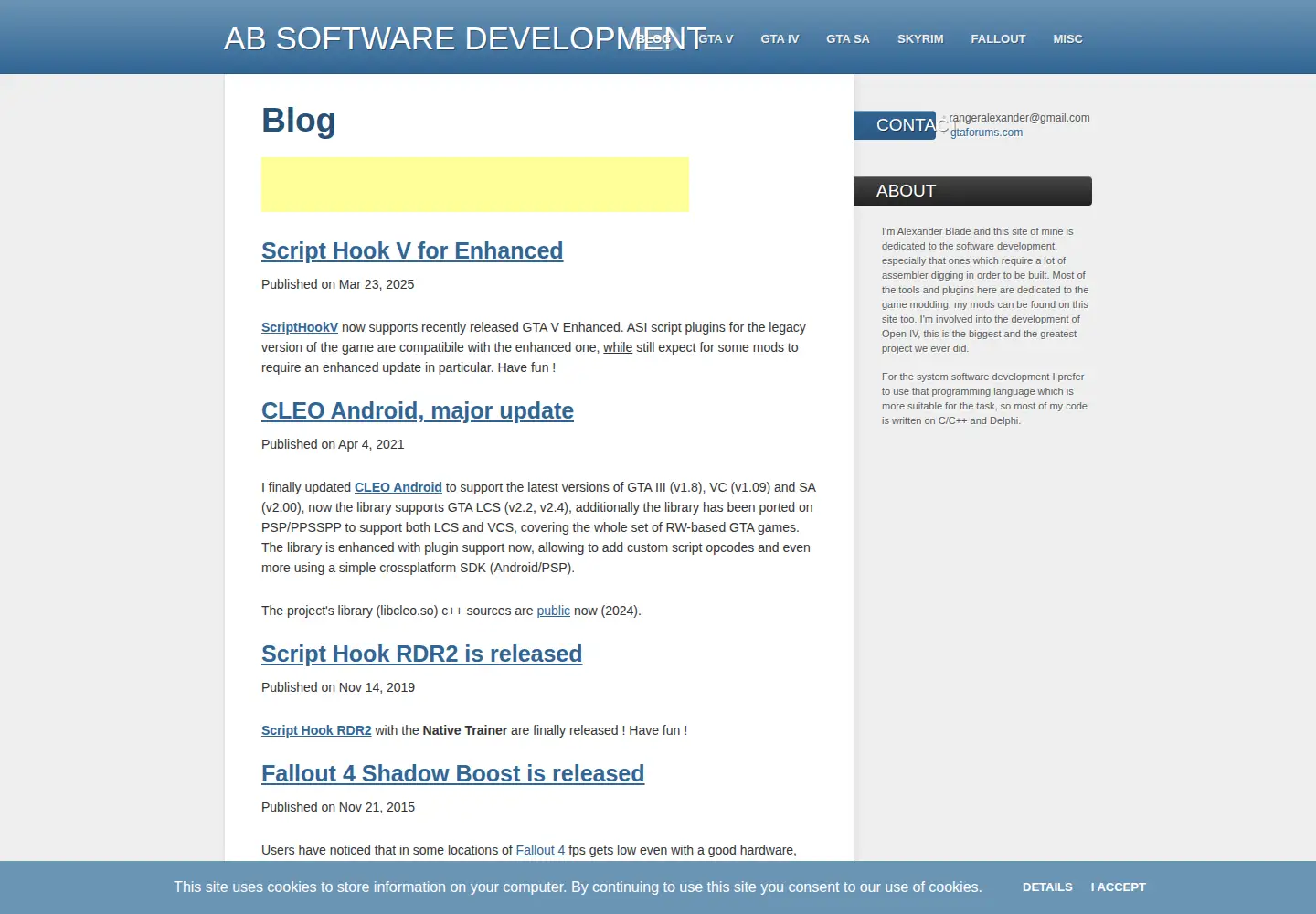
Task: Click the underlined word "while"
Action: click(618, 347)
